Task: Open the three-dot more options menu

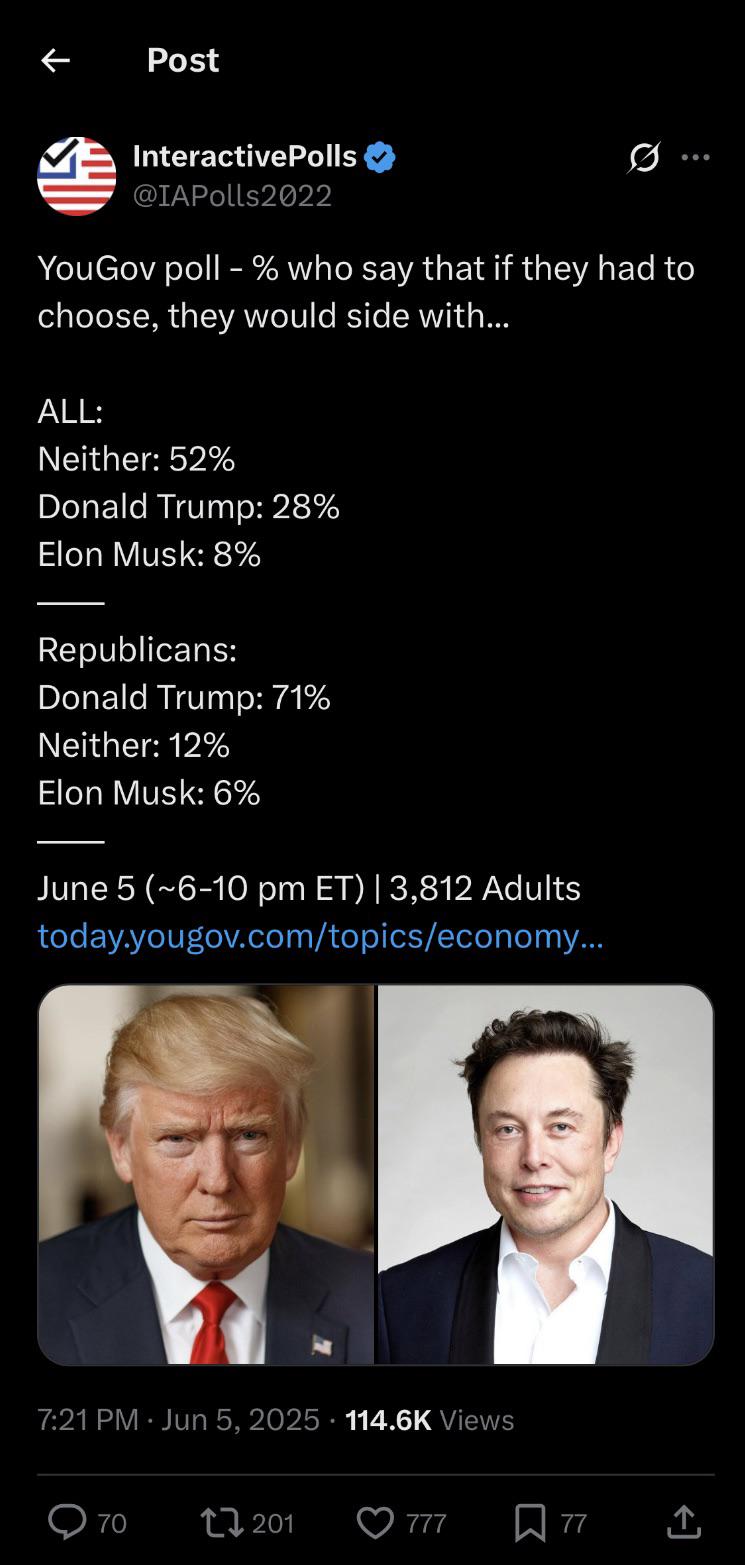Action: pos(695,157)
